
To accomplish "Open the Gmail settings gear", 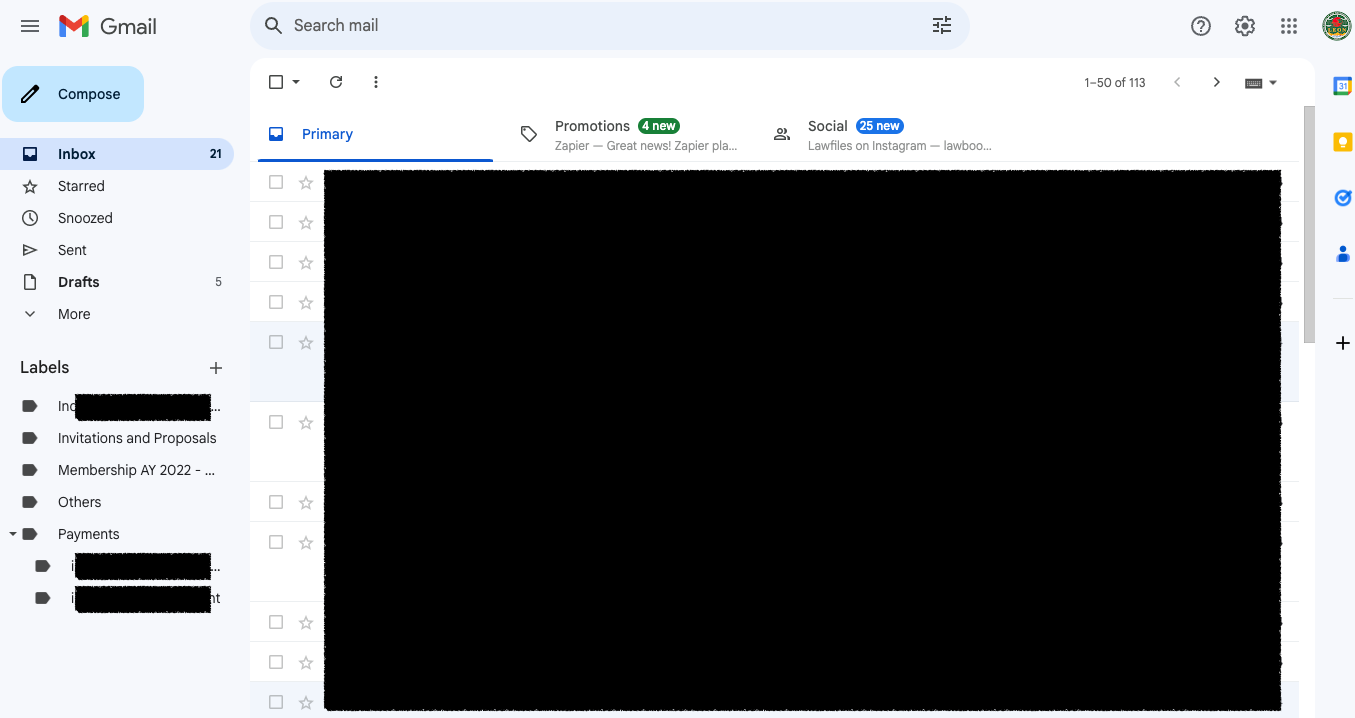I will (1244, 25).
